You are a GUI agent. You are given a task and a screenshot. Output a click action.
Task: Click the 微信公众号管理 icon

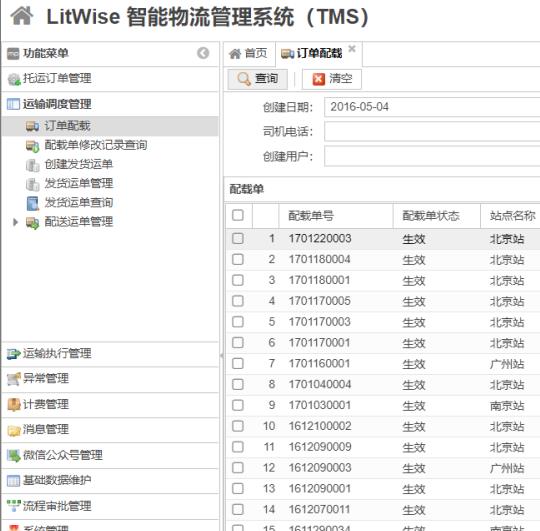tap(14, 455)
